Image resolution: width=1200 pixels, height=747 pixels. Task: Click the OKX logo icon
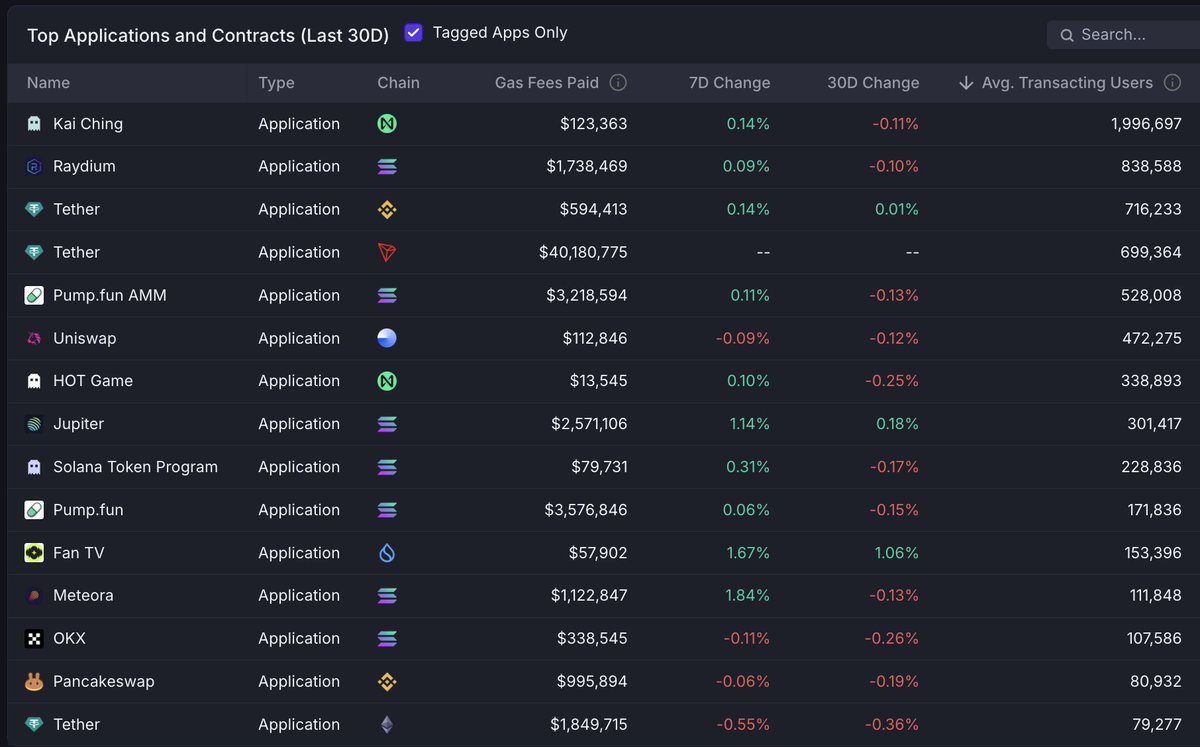[34, 639]
